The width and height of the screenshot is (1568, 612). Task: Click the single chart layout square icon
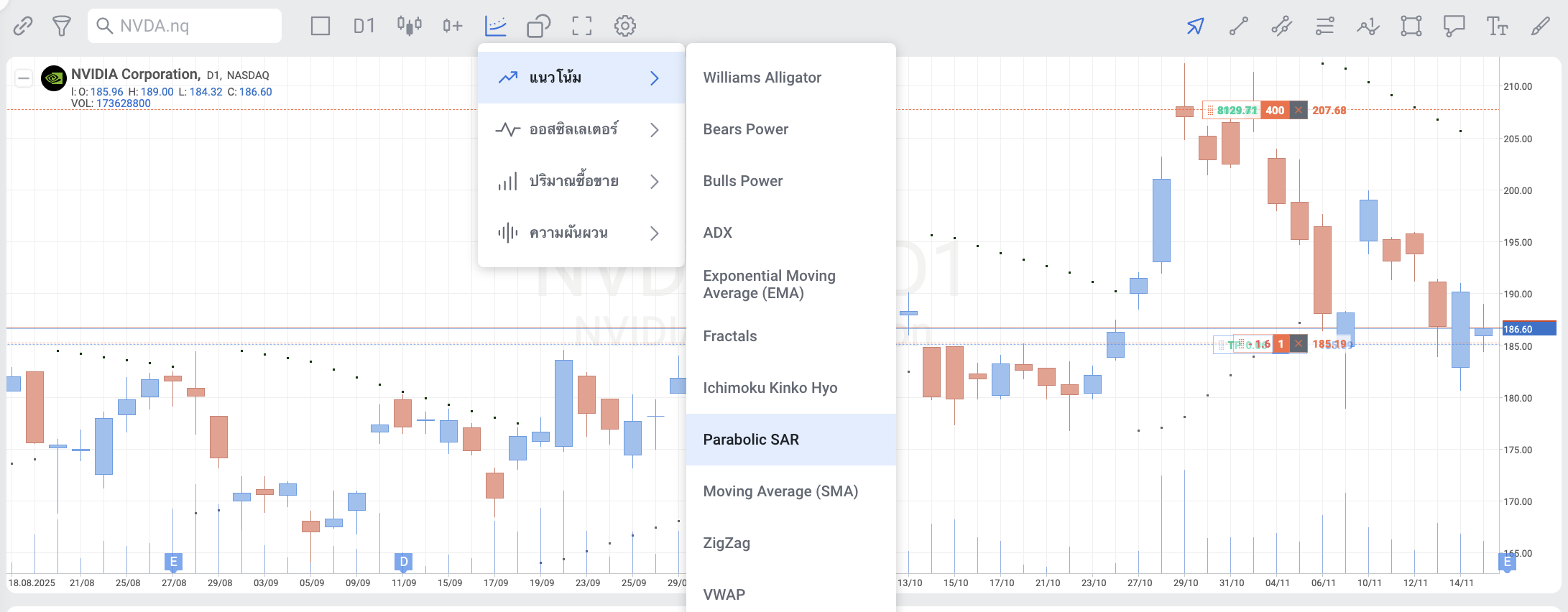pyautogui.click(x=320, y=27)
